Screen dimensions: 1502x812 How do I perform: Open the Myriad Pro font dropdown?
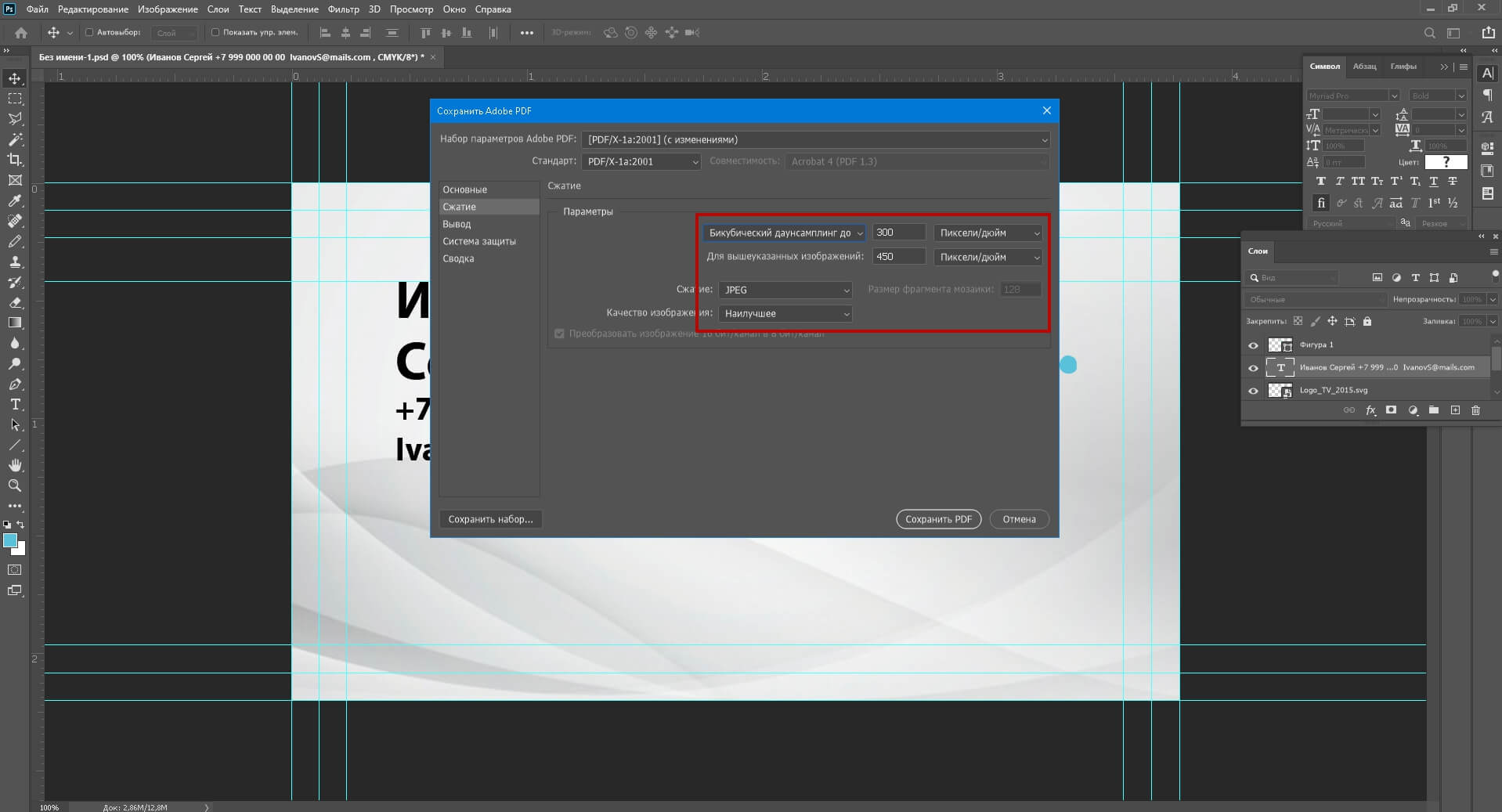tap(1352, 96)
